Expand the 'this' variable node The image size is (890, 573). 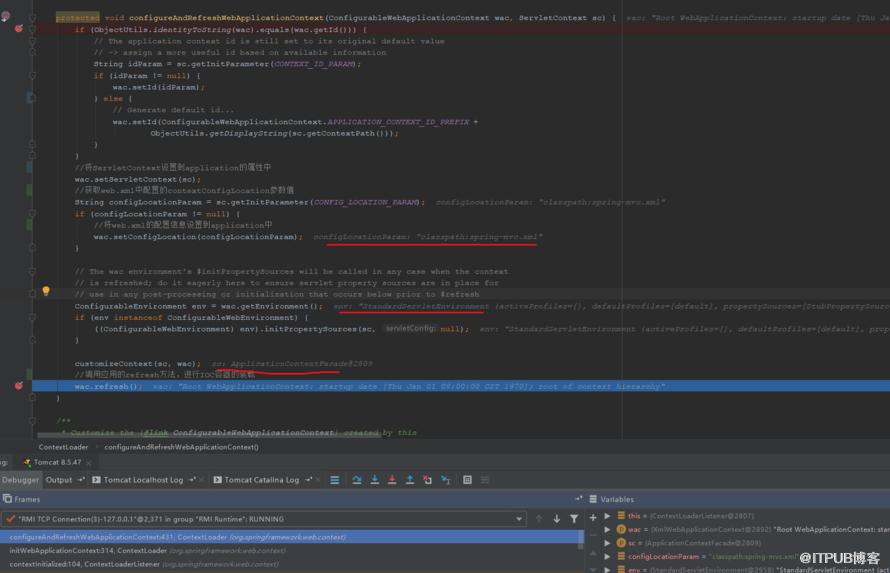(x=607, y=516)
